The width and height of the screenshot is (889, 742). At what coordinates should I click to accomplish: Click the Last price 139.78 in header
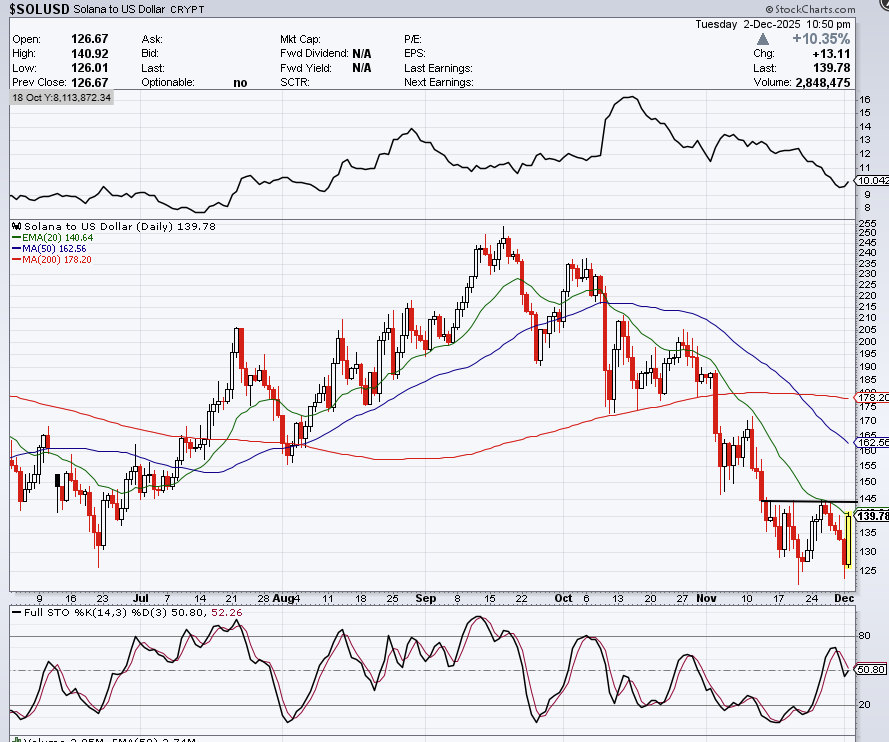(x=832, y=68)
